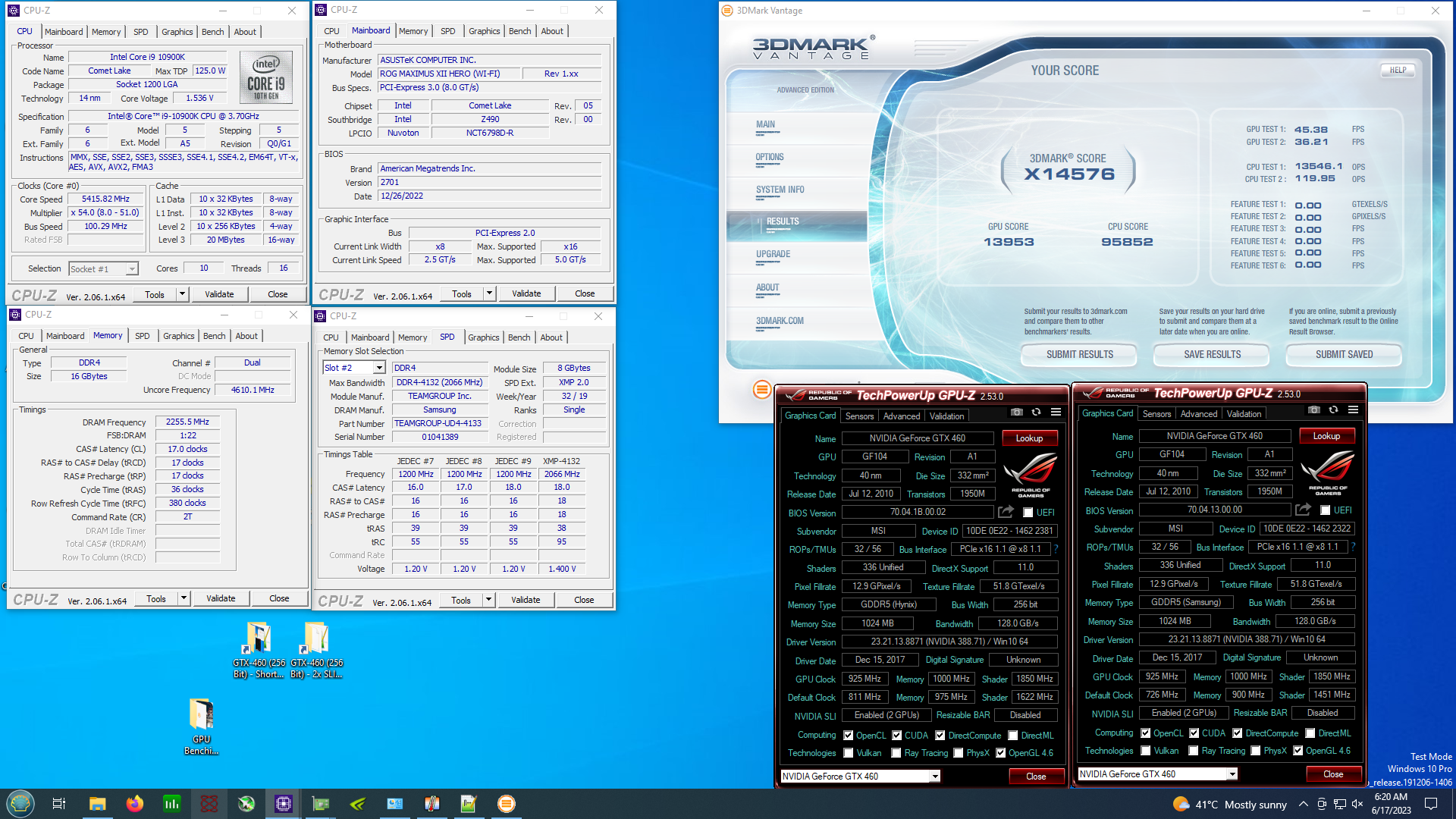Click Validate in the Memory CPU-Z window
The width and height of the screenshot is (1456, 819).
[x=221, y=598]
